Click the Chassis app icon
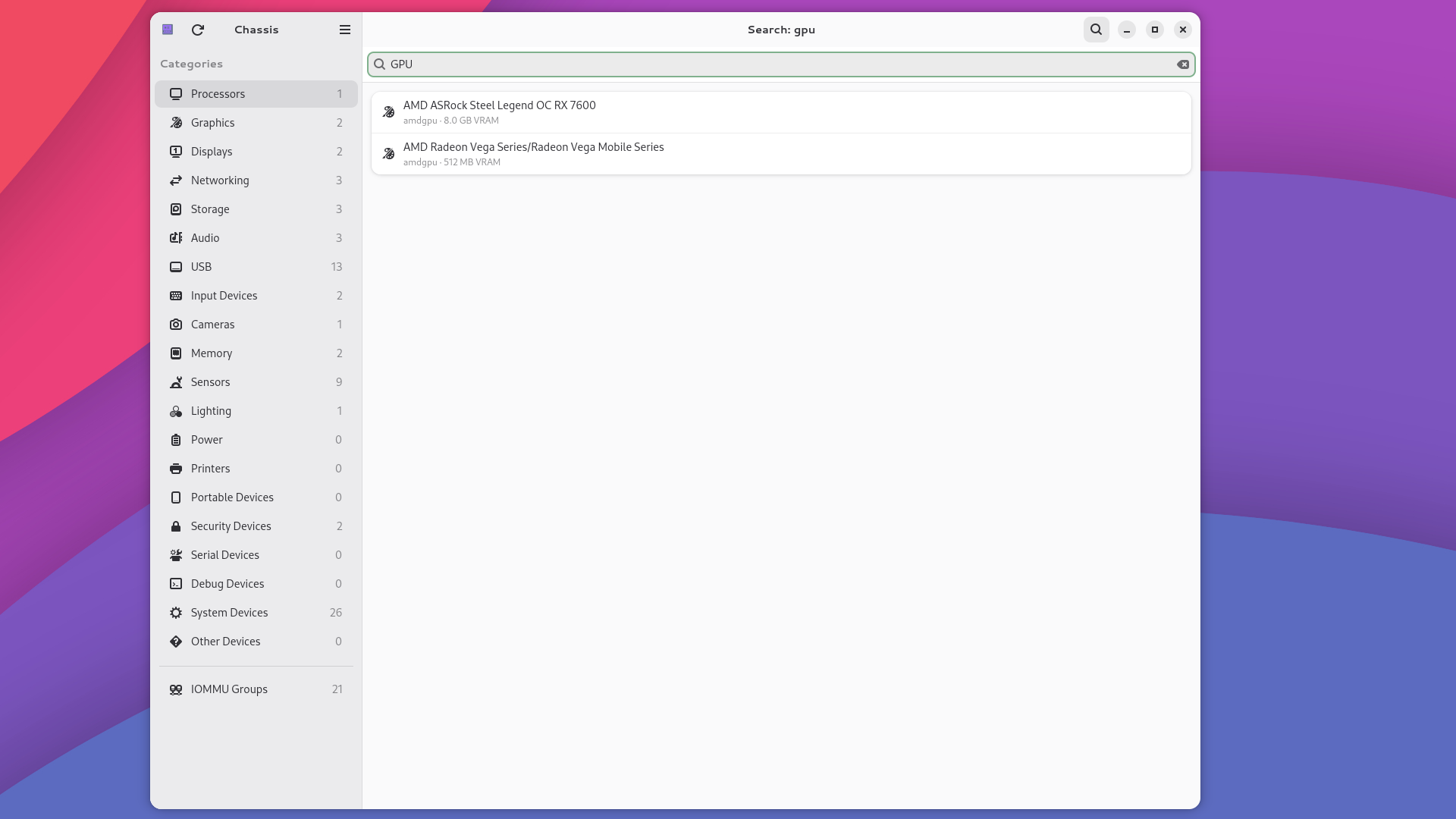The image size is (1456, 819). (x=168, y=30)
